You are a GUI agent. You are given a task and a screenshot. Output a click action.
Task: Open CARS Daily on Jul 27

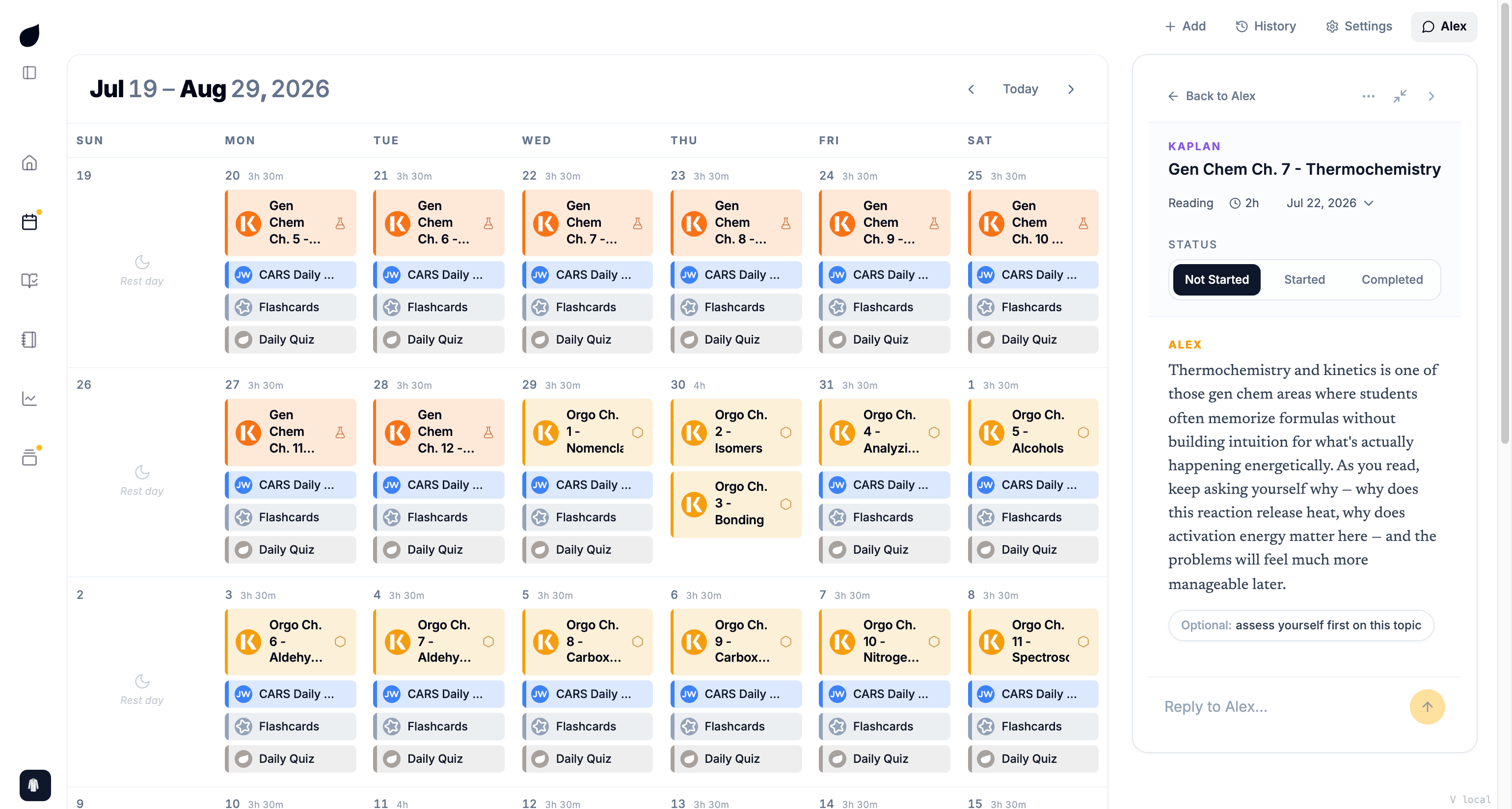(291, 485)
